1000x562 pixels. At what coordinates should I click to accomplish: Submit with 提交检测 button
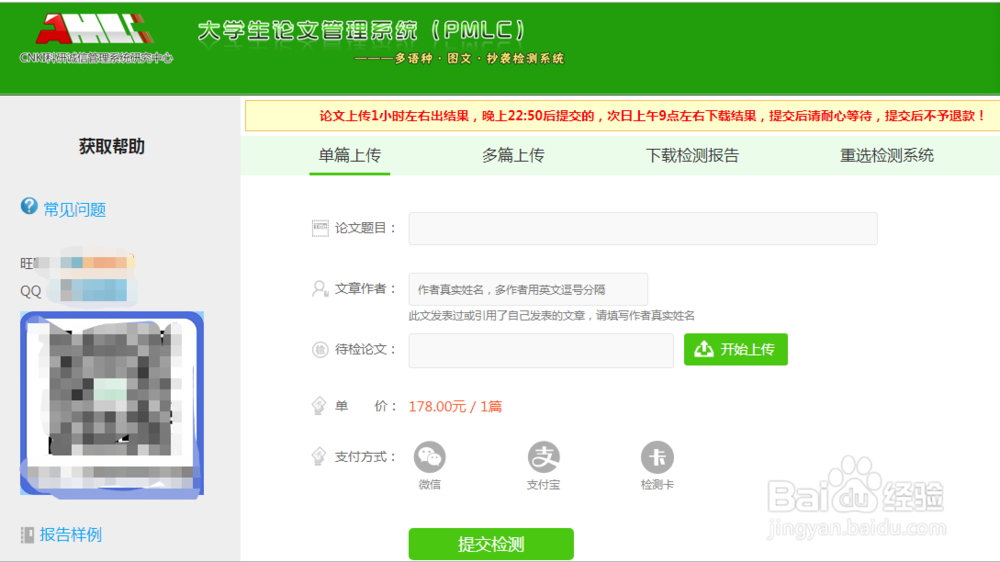pos(491,544)
